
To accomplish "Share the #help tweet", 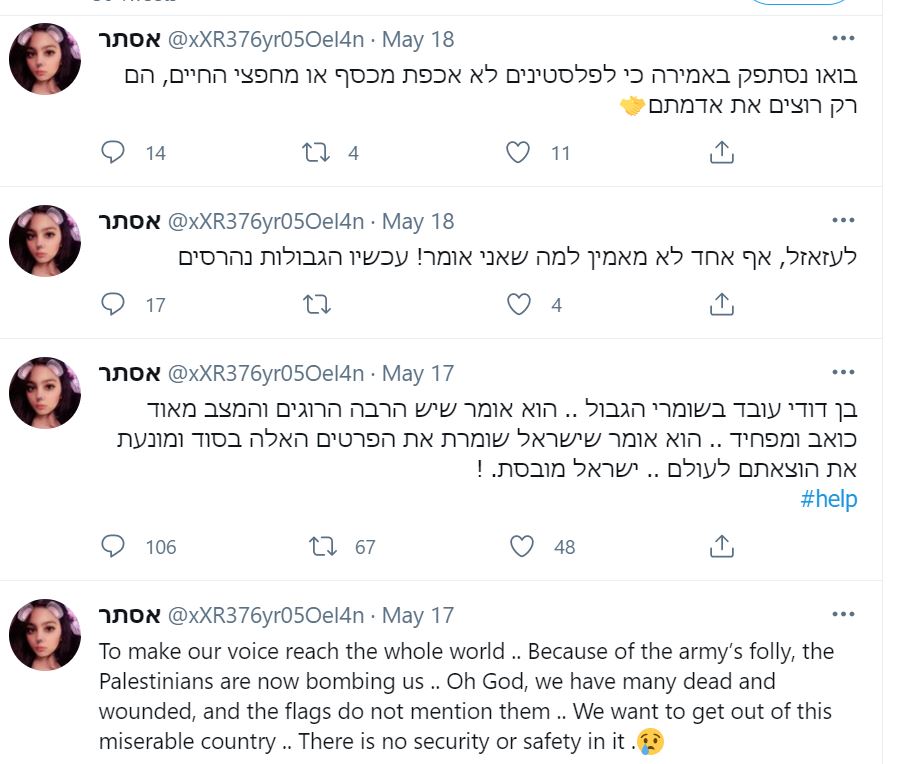I will click(721, 546).
